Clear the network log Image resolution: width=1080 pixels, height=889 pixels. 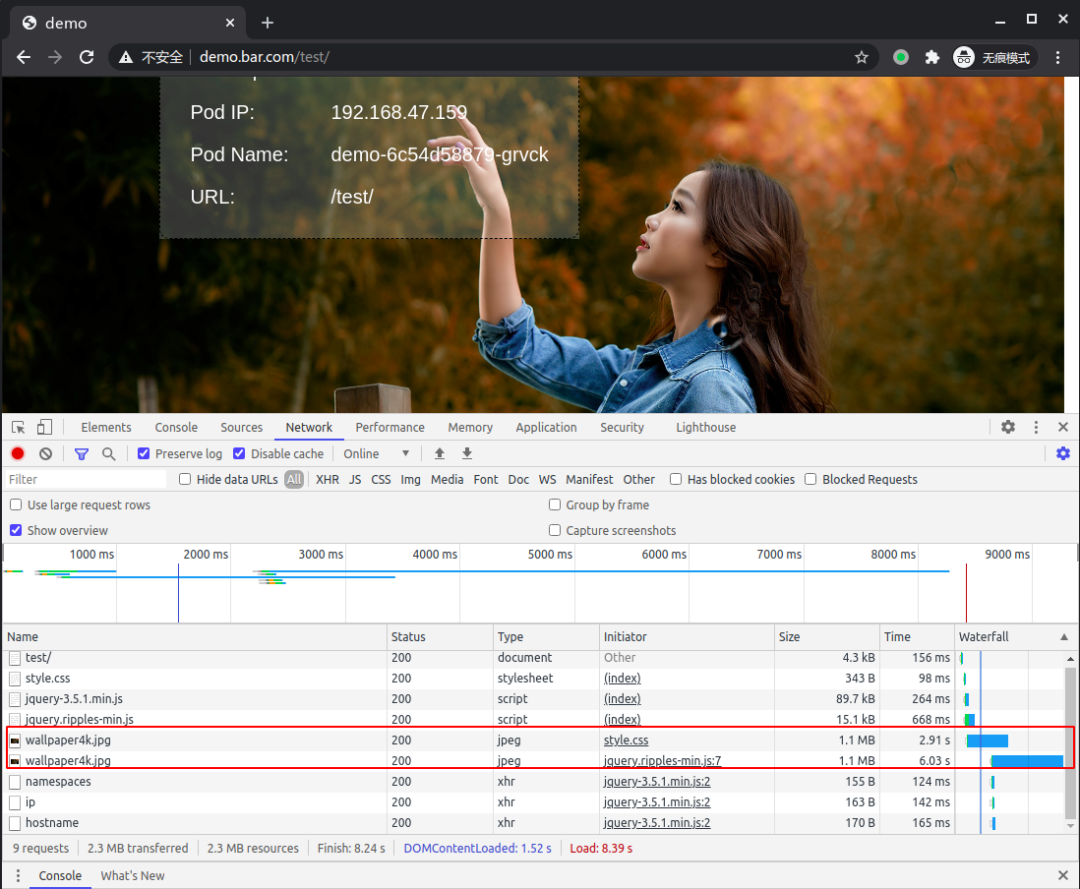pyautogui.click(x=46, y=454)
